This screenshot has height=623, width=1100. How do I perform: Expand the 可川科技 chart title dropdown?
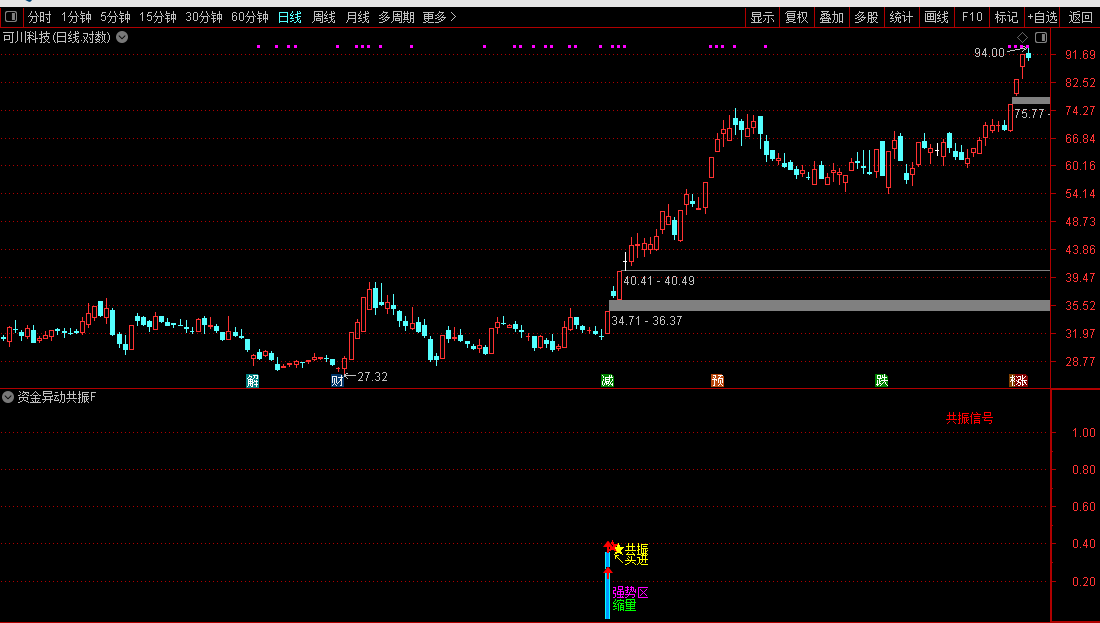(122, 37)
